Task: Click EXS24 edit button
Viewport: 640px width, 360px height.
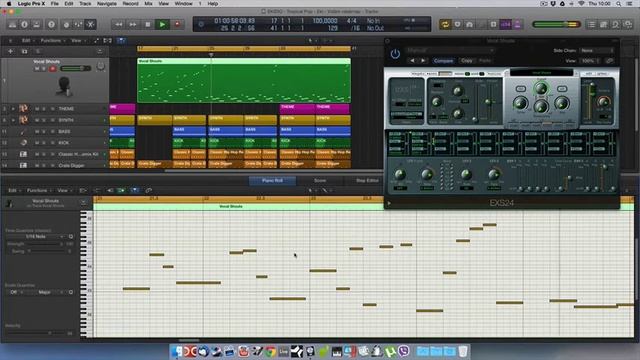Action: (x=588, y=74)
